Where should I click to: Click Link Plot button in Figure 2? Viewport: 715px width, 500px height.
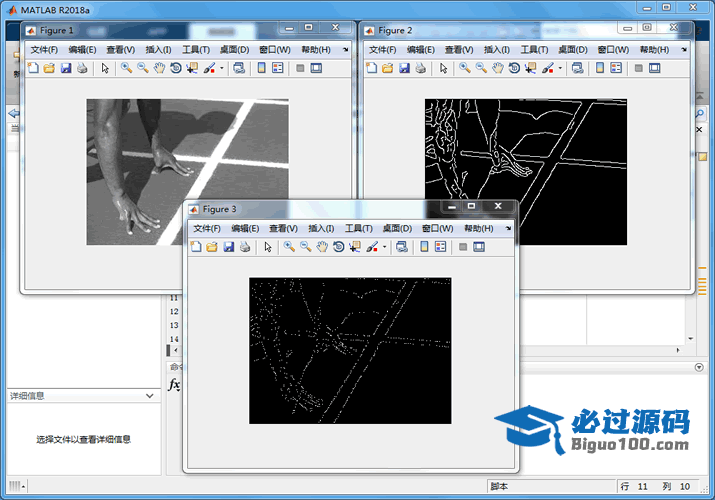point(576,68)
